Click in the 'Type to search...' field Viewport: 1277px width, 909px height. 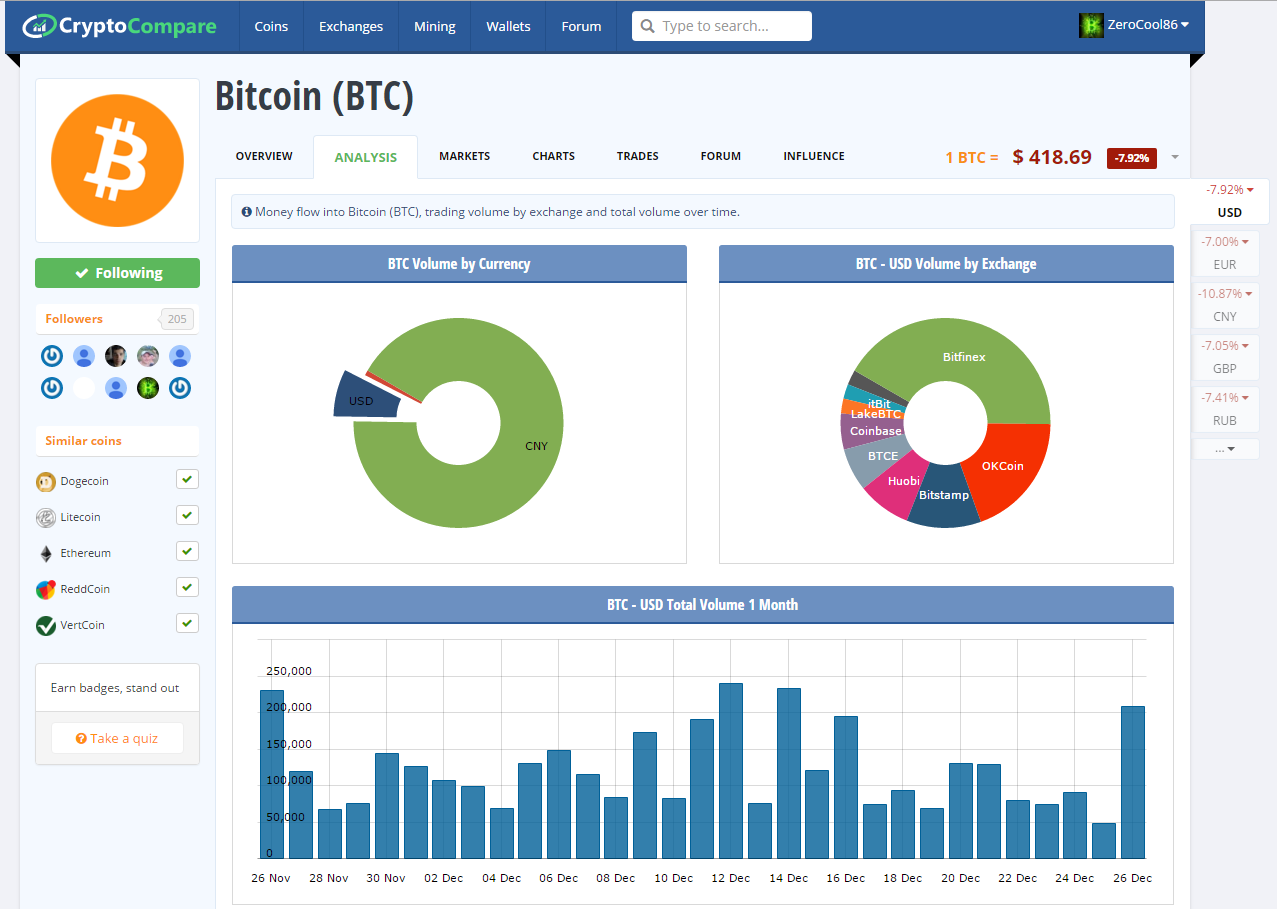(722, 26)
